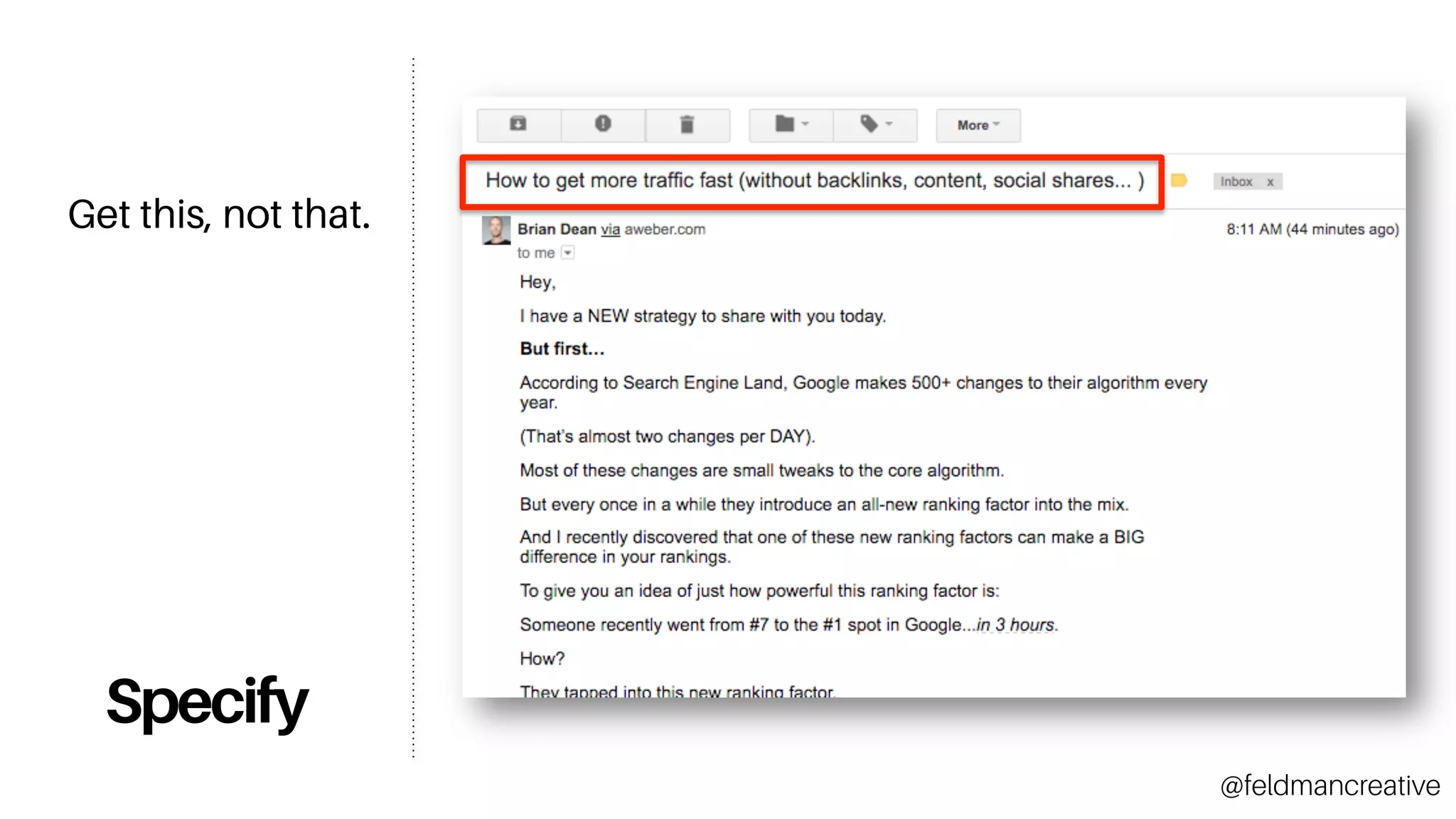Show details arrow next to "to me"
1456x819 pixels.
click(567, 253)
